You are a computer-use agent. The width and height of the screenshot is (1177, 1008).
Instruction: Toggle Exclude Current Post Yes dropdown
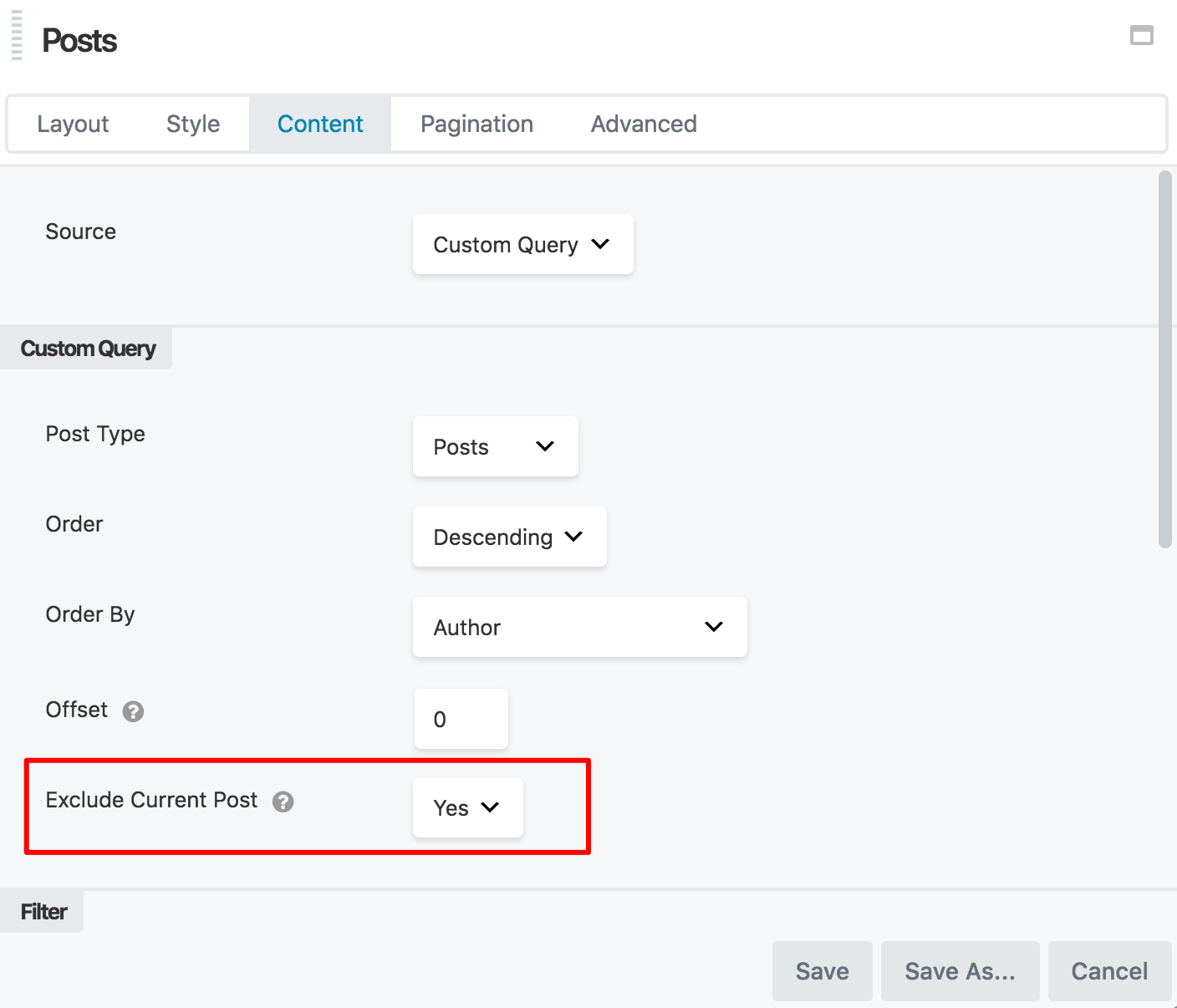(467, 807)
